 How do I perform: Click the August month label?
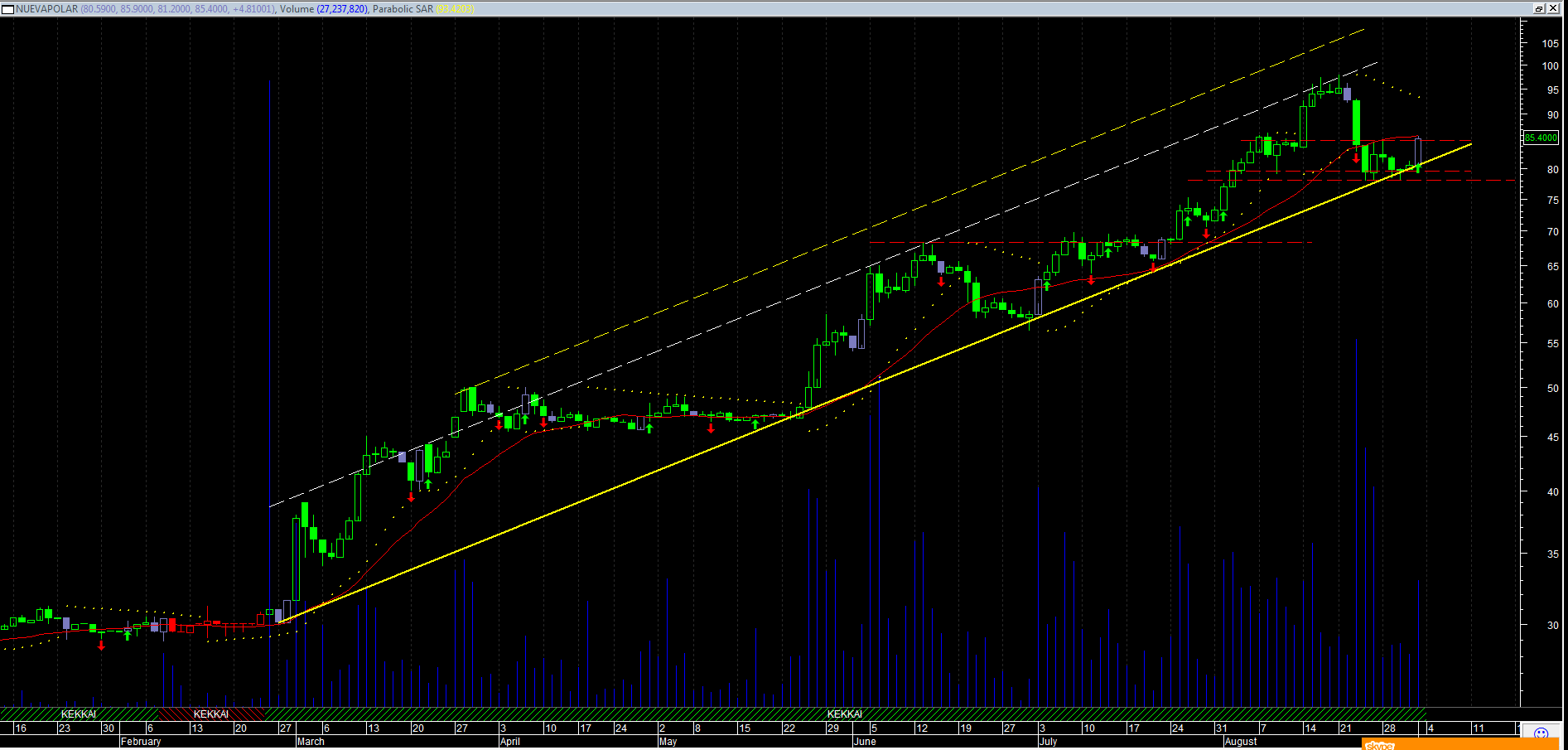(x=1241, y=742)
